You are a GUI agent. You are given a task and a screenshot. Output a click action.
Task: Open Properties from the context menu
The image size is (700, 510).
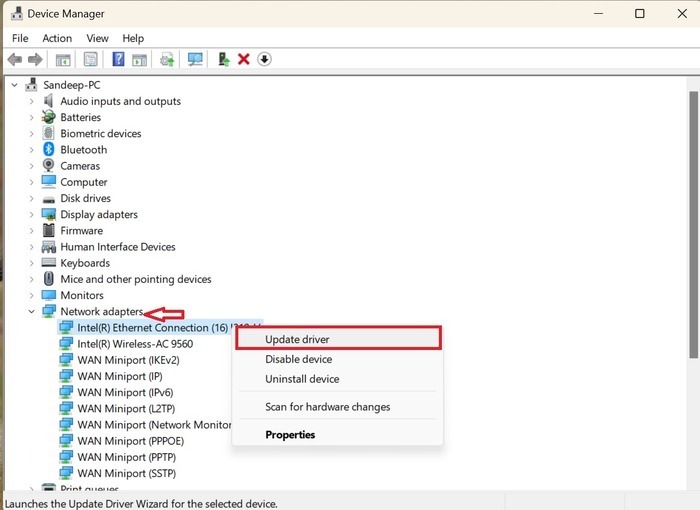pyautogui.click(x=338, y=435)
